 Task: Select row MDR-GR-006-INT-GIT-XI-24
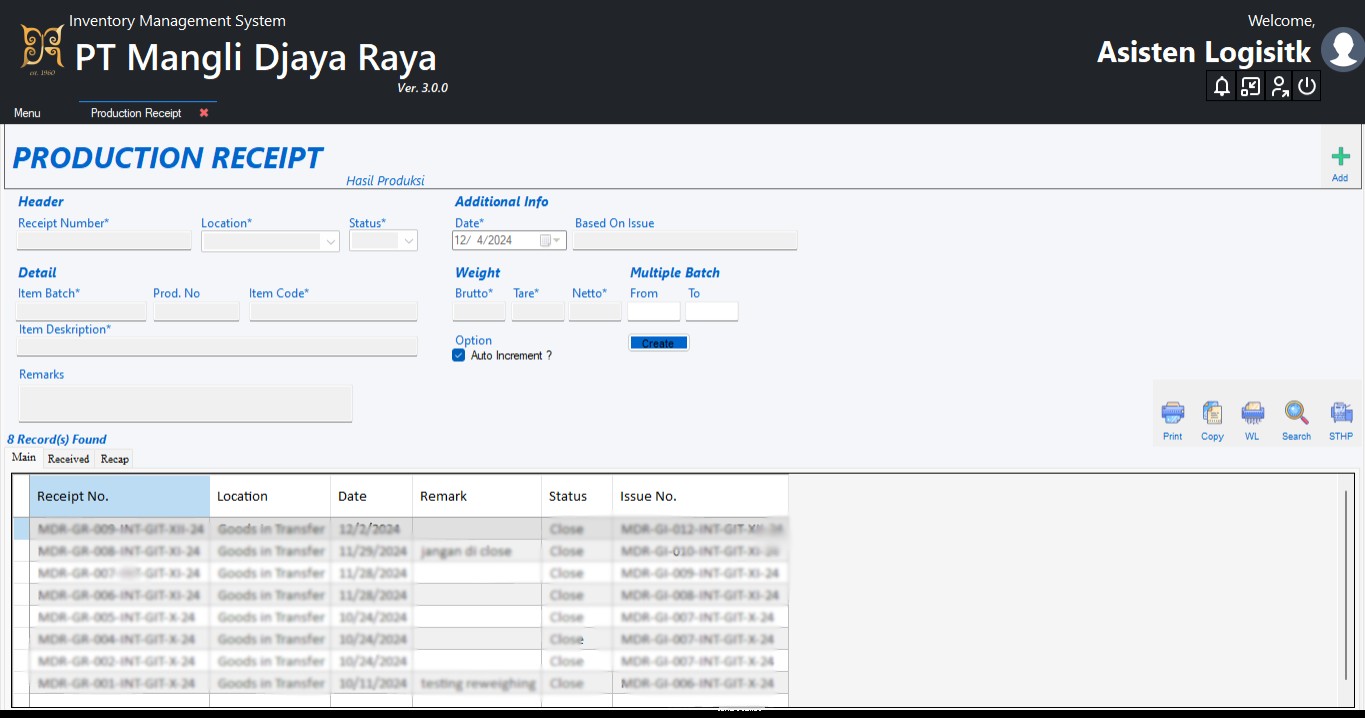pyautogui.click(x=401, y=595)
